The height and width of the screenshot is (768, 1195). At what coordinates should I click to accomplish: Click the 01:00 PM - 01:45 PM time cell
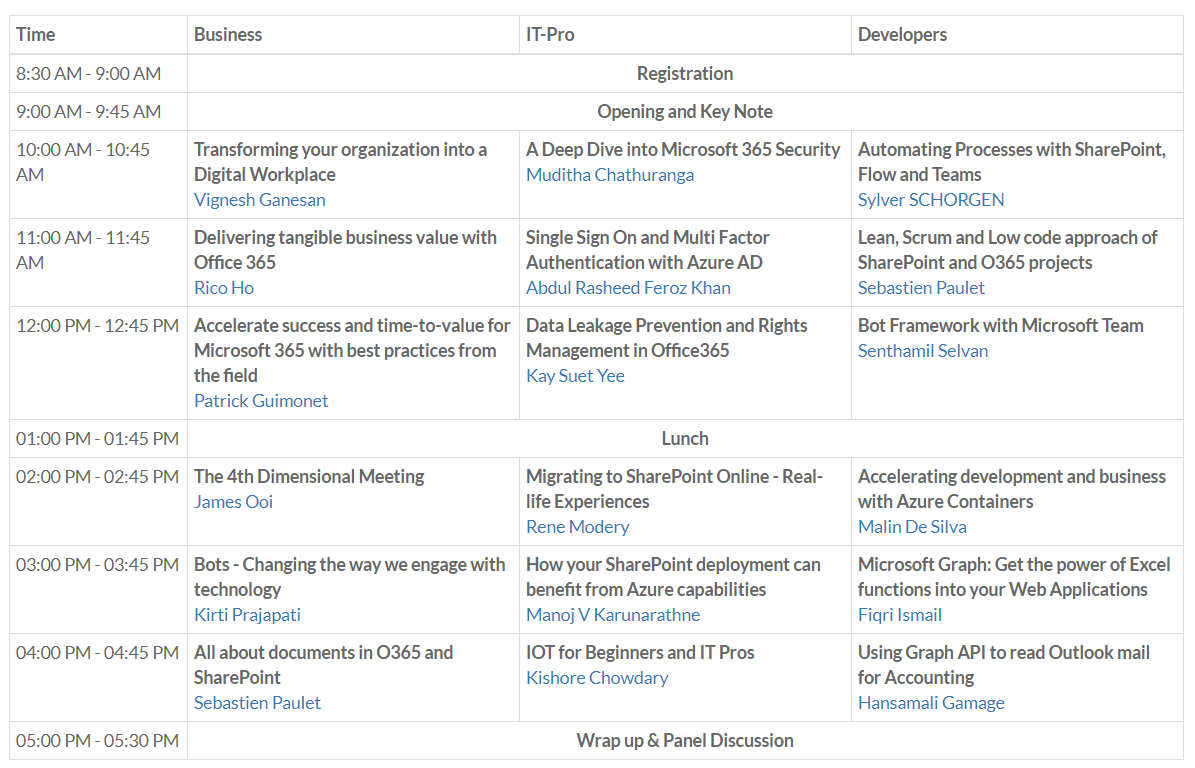point(98,439)
